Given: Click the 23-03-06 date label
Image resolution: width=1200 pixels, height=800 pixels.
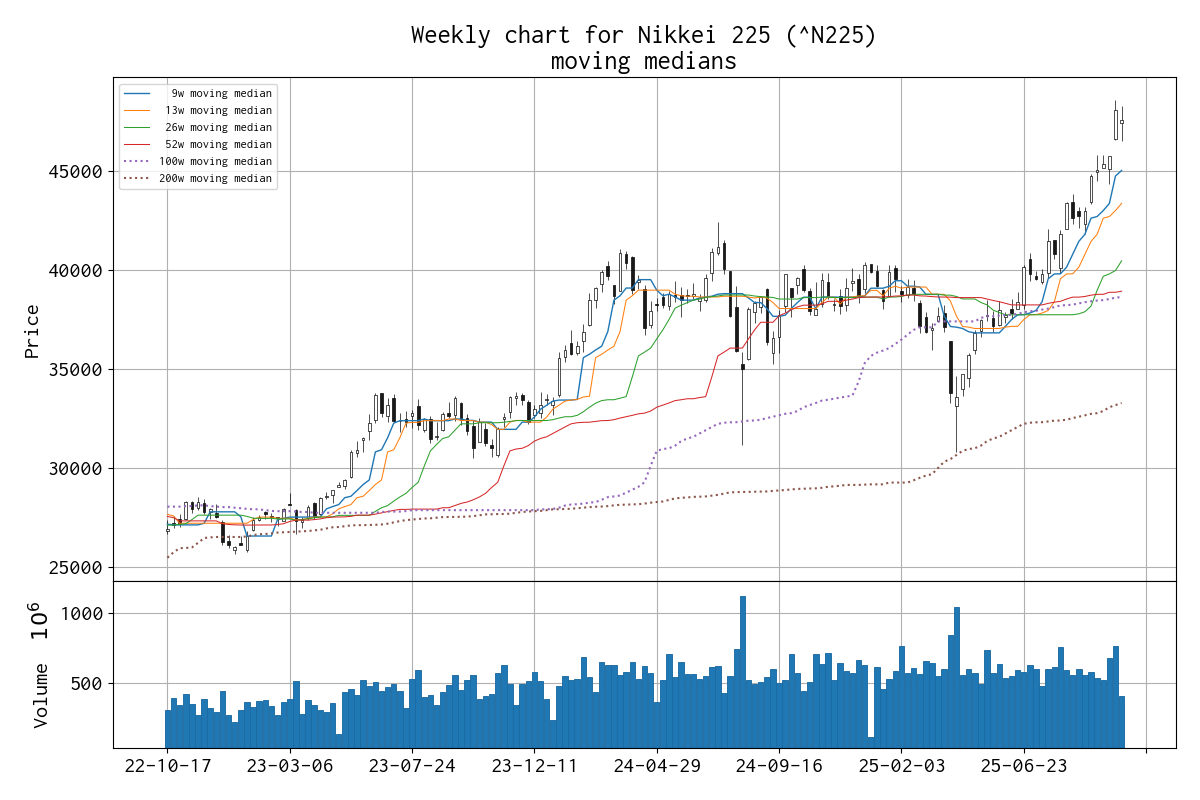Looking at the screenshot, I should 290,766.
